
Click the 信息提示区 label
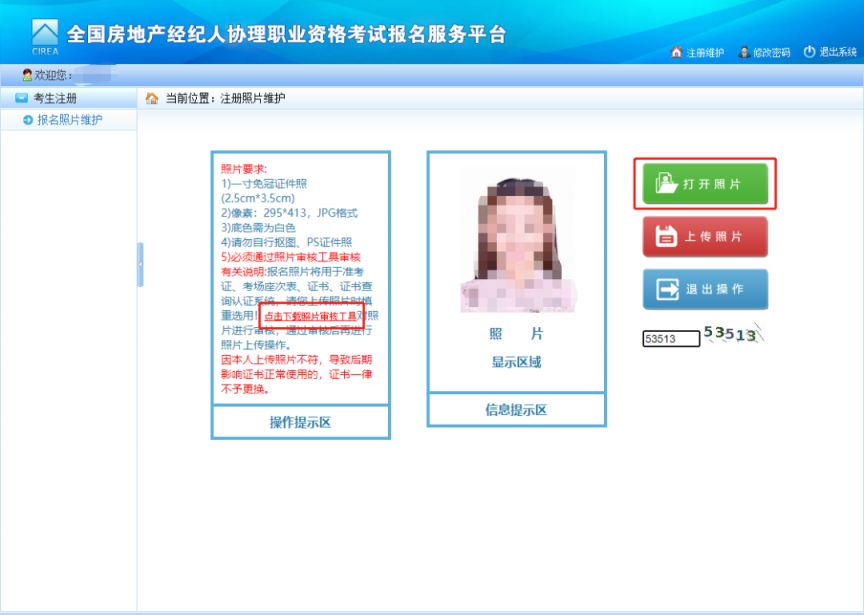click(x=516, y=410)
